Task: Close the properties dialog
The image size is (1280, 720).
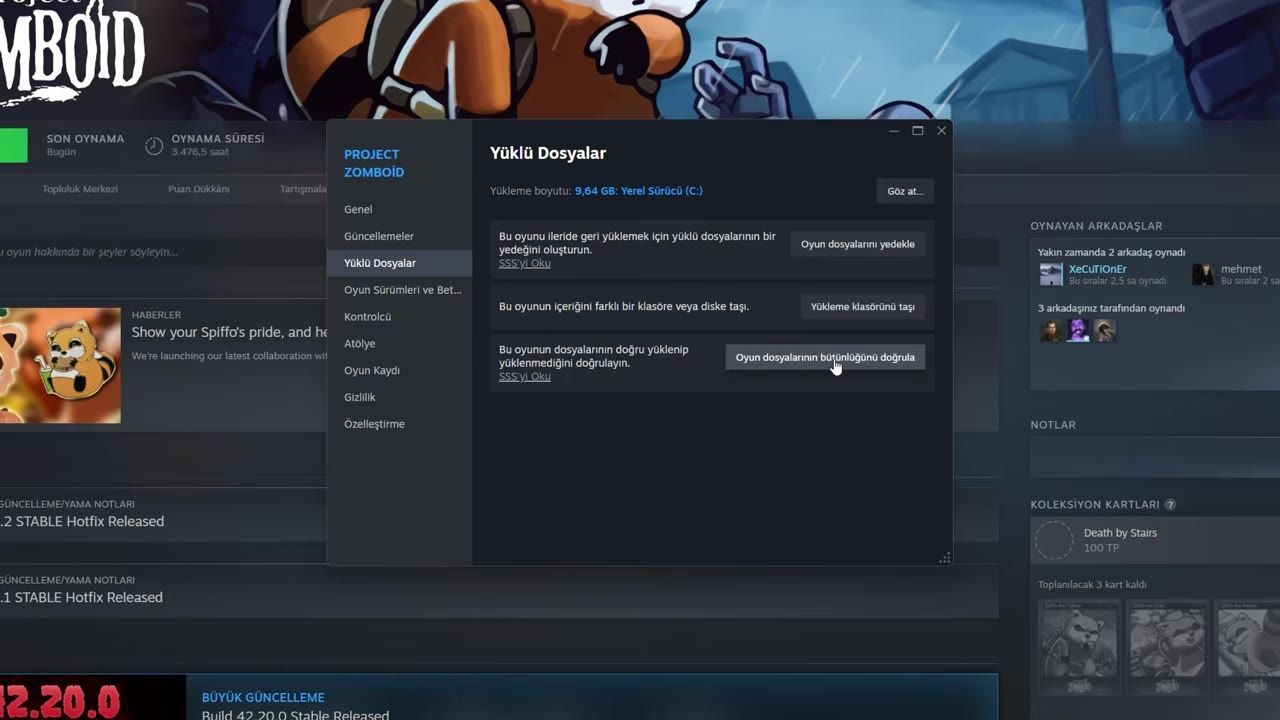Action: (x=941, y=131)
